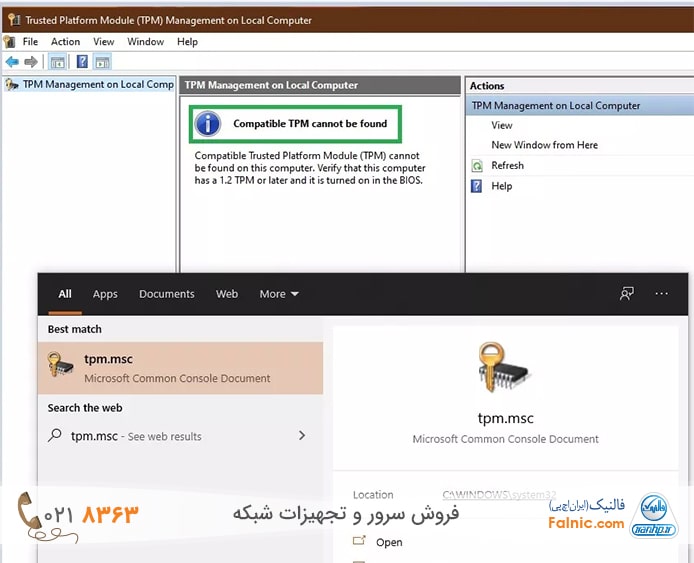Switch to the Apps search tab

105,294
